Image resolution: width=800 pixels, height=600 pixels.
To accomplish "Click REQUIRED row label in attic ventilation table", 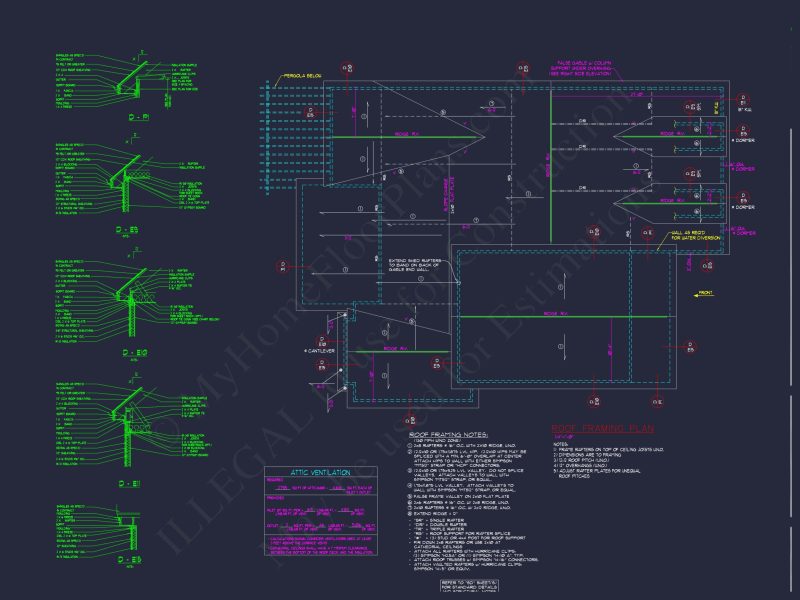I will coord(274,480).
